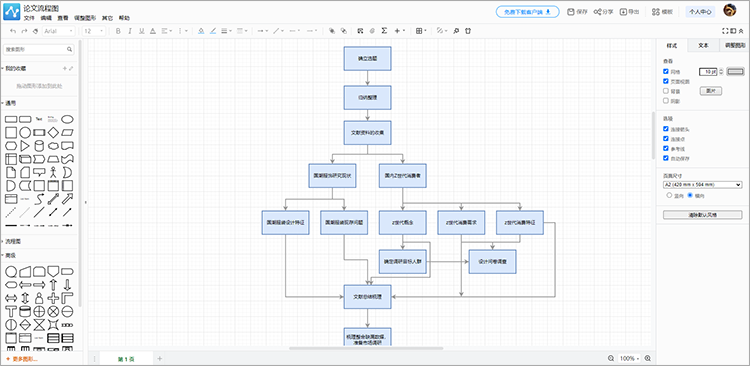The width and height of the screenshot is (750, 366).
Task: Switch to the 文本 tab
Action: pyautogui.click(x=703, y=45)
